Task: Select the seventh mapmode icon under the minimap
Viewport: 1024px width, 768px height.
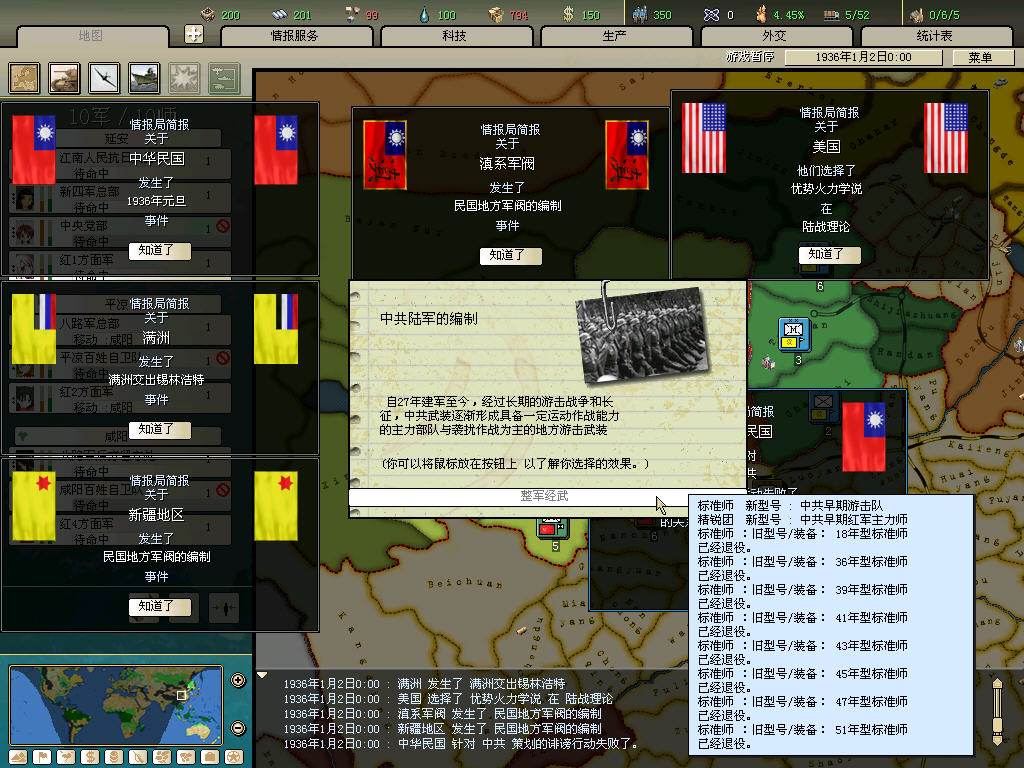Action: click(162, 757)
